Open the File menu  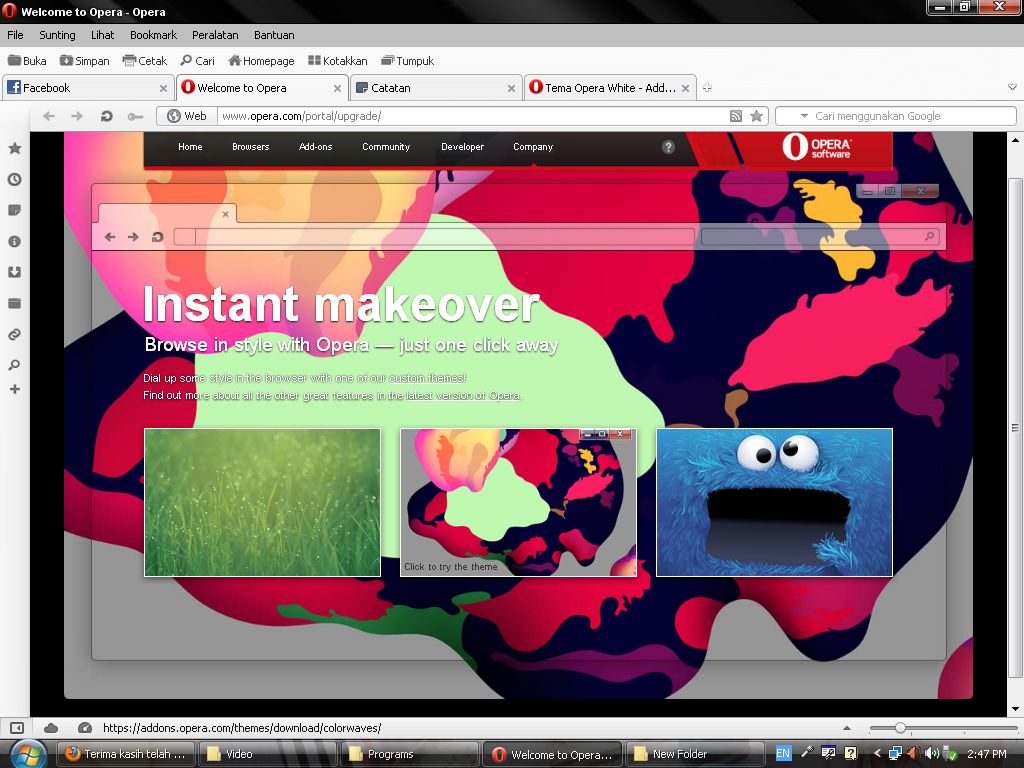point(15,35)
